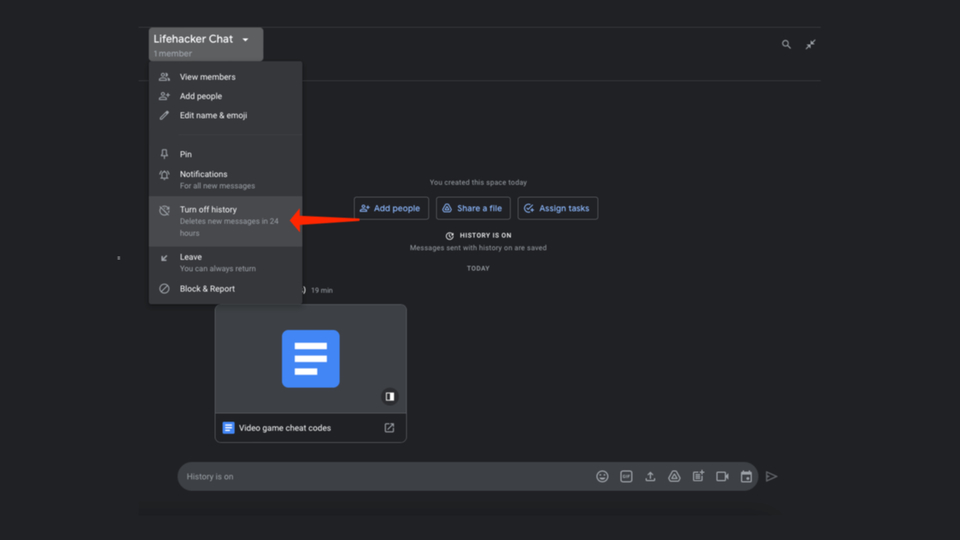Open Video game cheat codes in new tab
960x540 pixels.
(x=389, y=428)
